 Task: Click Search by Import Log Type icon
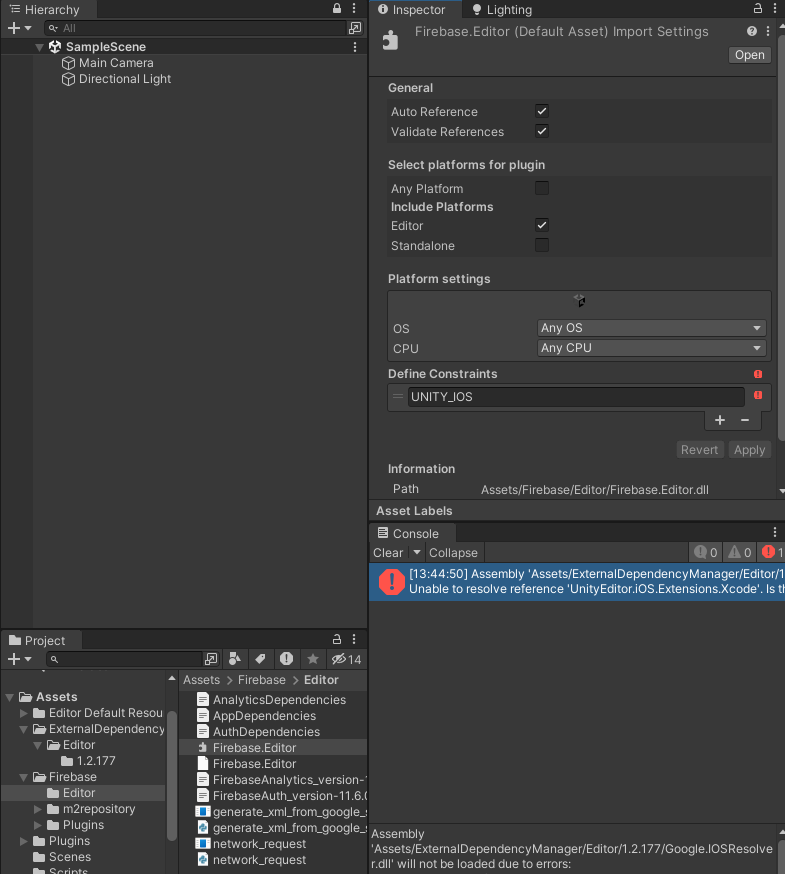[x=287, y=659]
